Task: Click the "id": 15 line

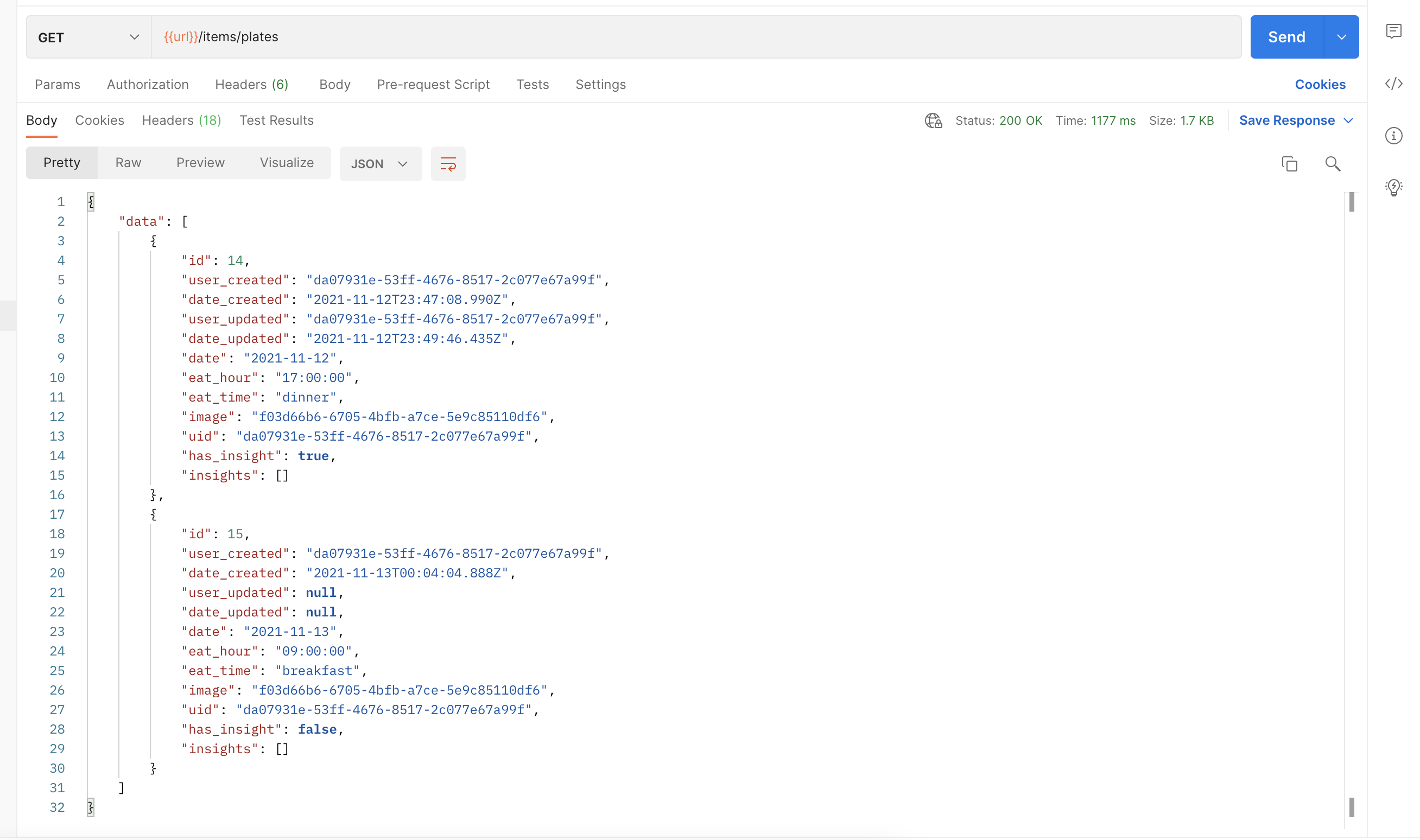Action: point(215,534)
